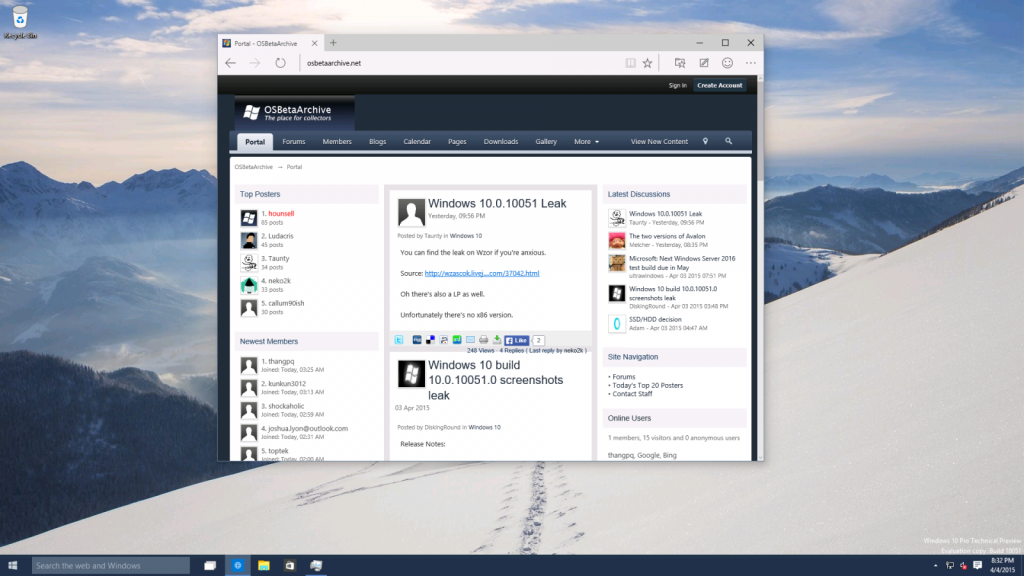Reload the page with the refresh icon

[x=280, y=63]
